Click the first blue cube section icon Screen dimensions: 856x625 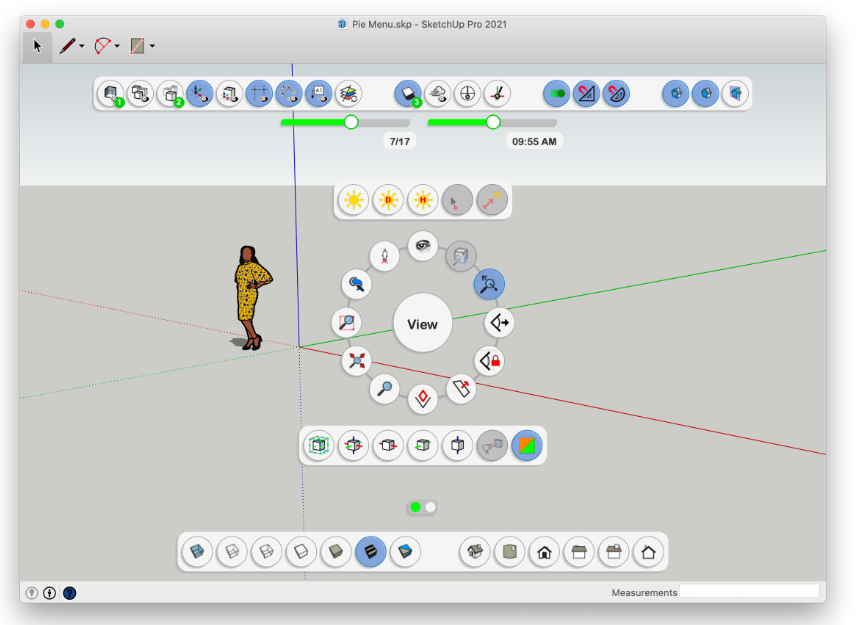[676, 93]
